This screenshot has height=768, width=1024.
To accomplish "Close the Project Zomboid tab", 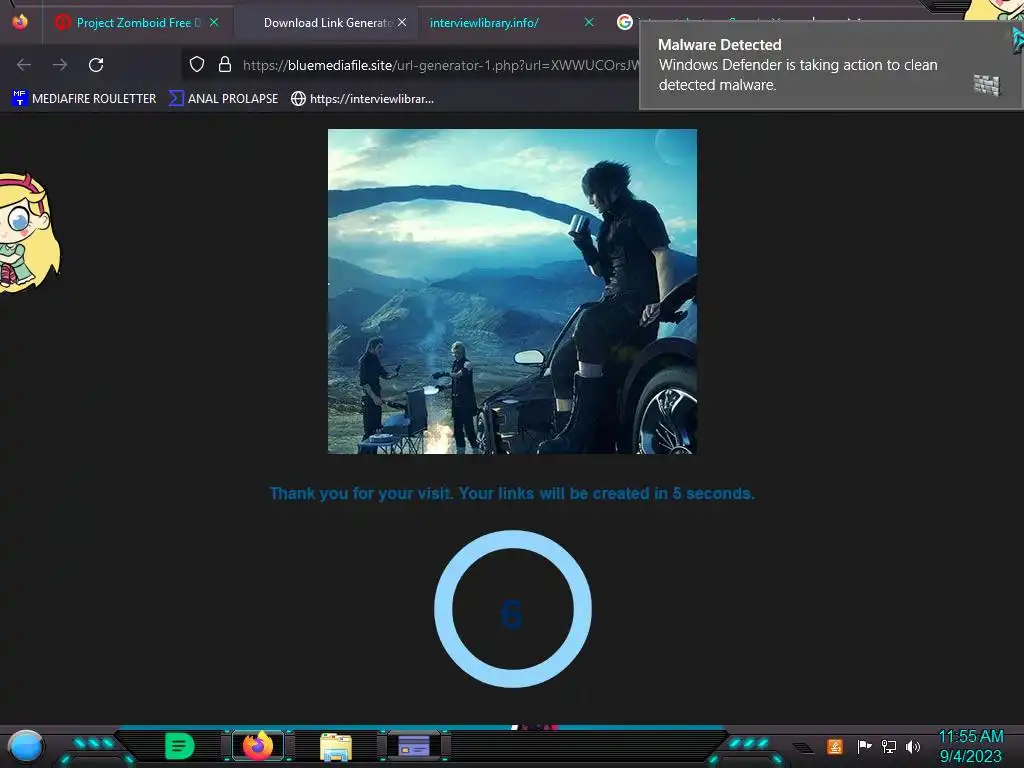I will tap(214, 23).
